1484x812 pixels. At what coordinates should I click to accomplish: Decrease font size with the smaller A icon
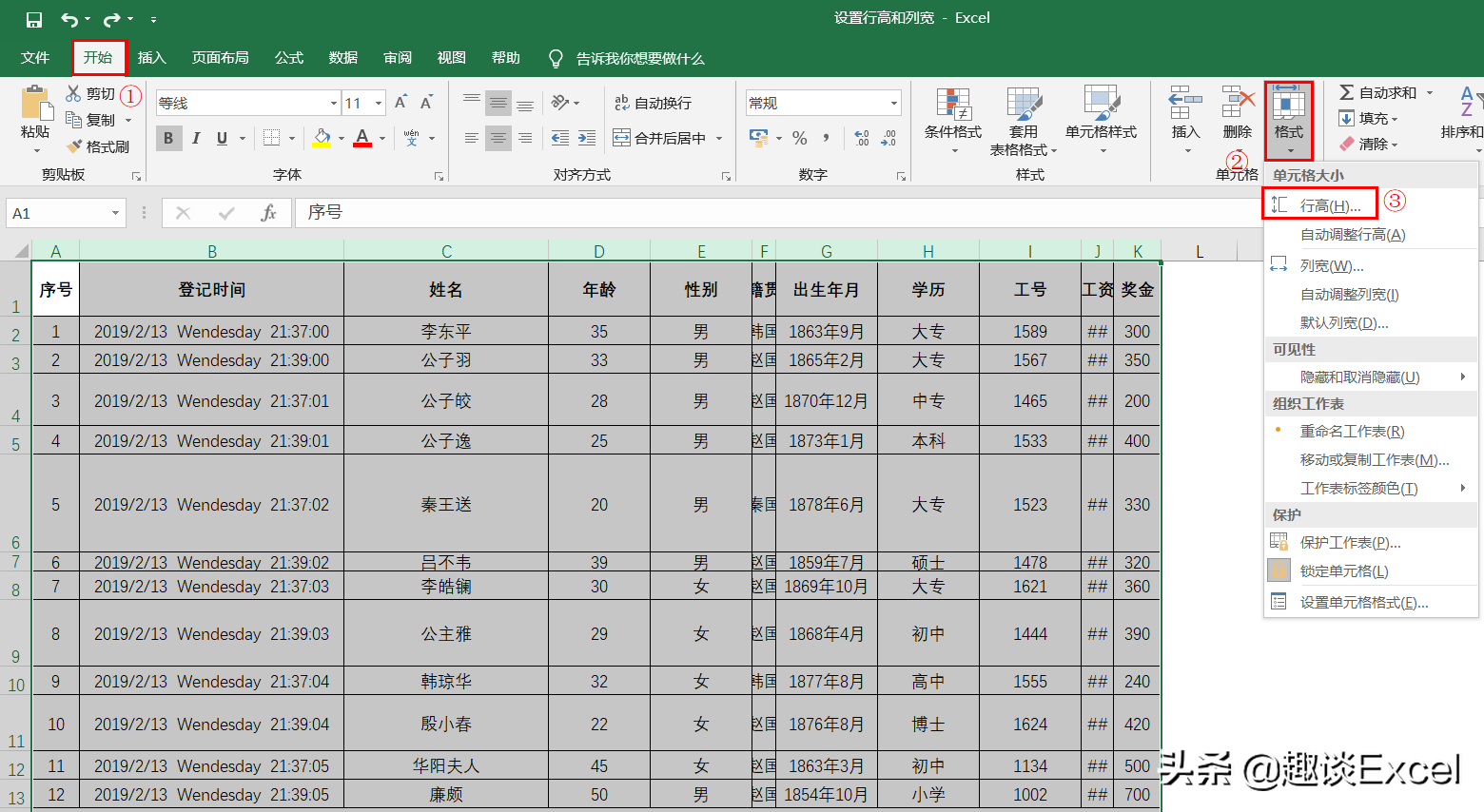(x=426, y=103)
